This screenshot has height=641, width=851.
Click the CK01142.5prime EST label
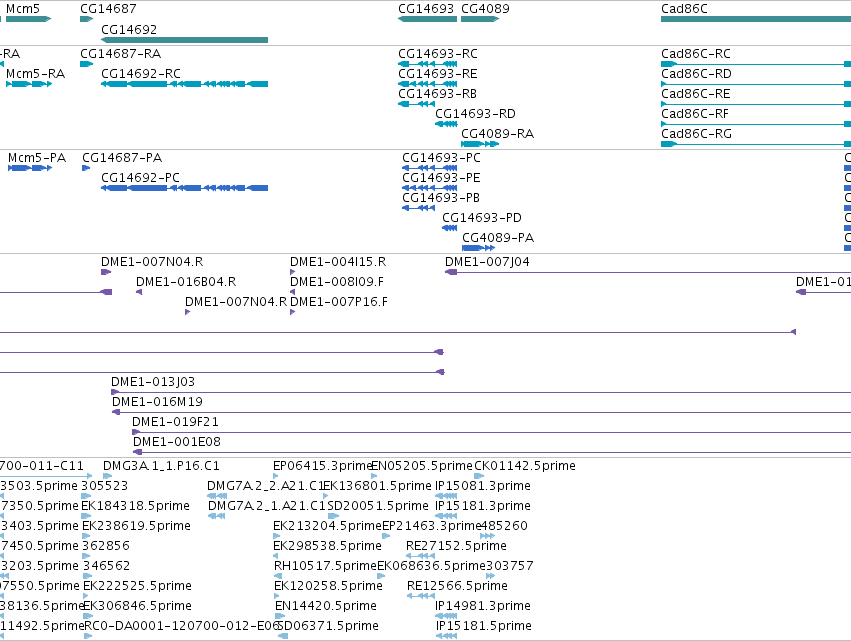(x=525, y=466)
